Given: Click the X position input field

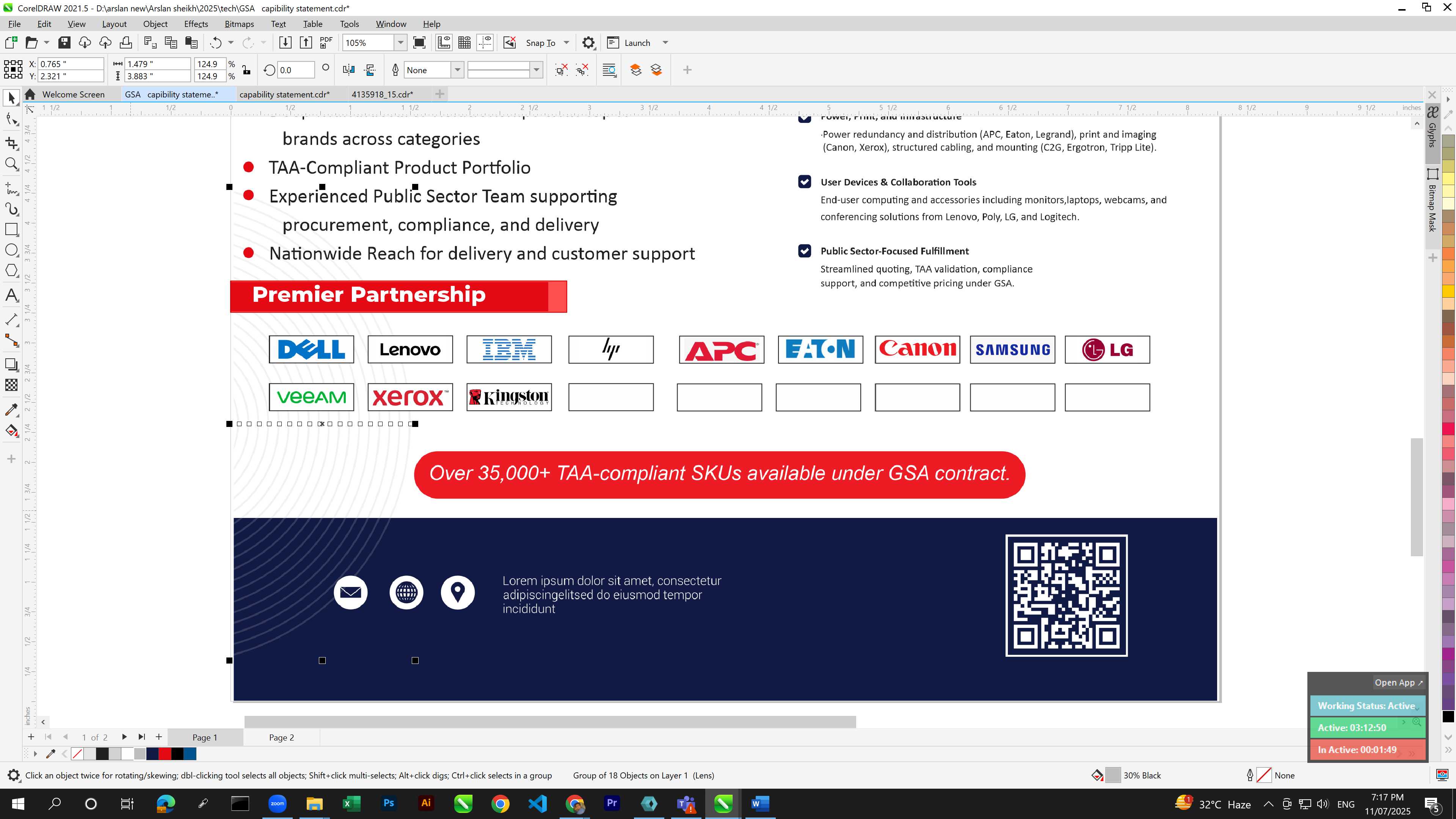Looking at the screenshot, I should click(71, 64).
